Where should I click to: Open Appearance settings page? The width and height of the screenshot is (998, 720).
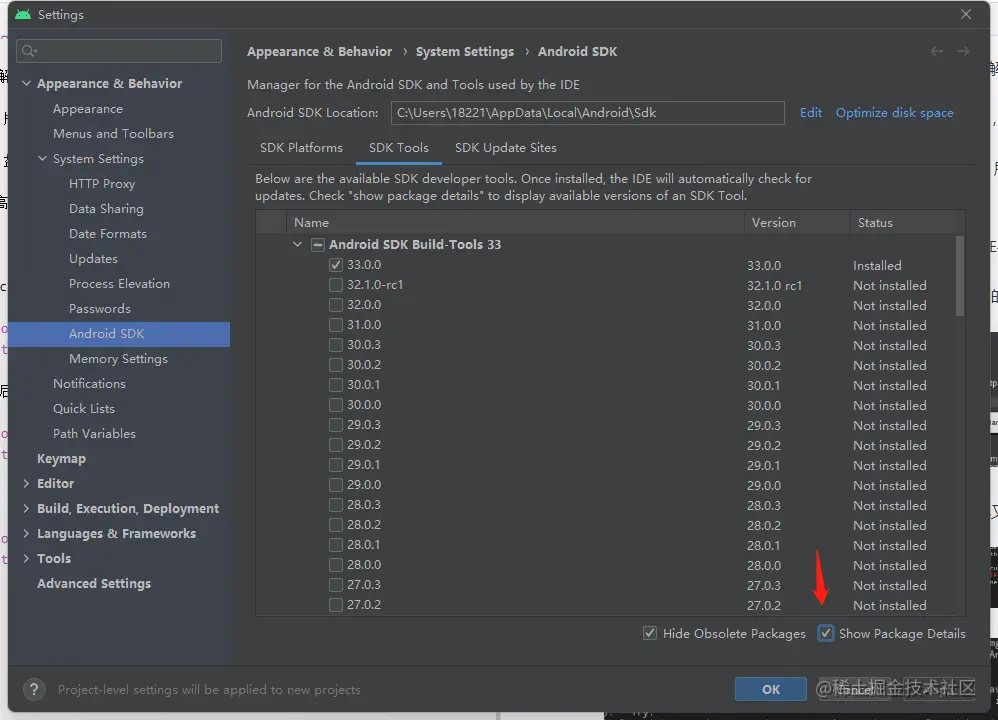88,109
